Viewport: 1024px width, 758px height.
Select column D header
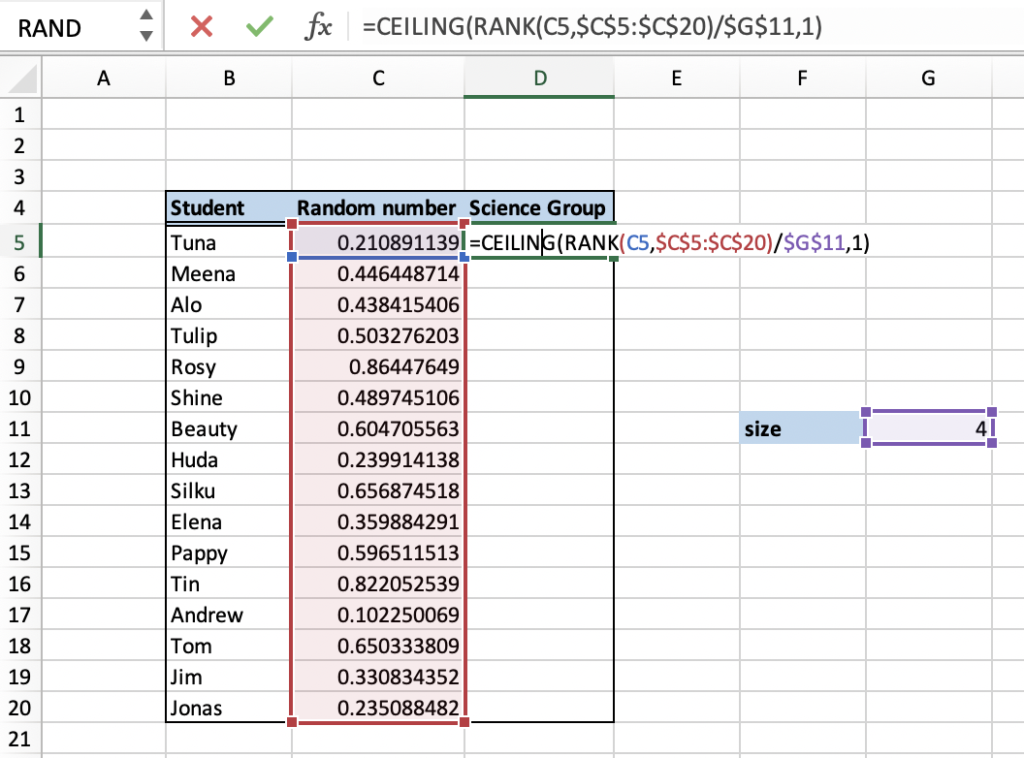tap(538, 77)
